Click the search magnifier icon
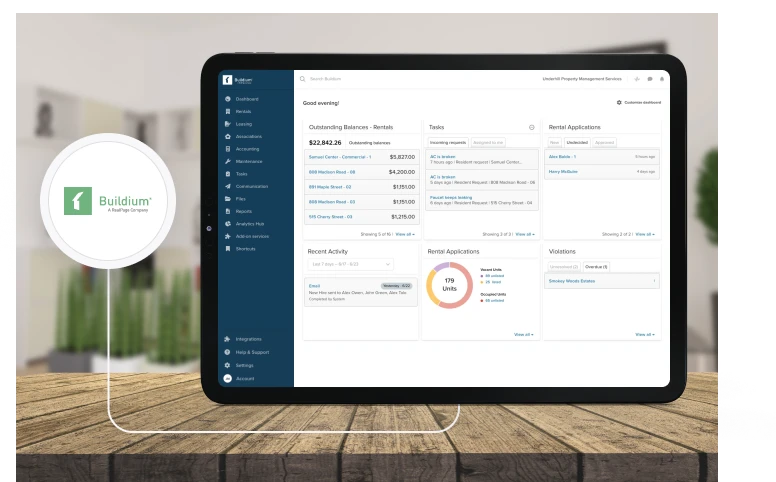776x482 pixels. pos(302,79)
